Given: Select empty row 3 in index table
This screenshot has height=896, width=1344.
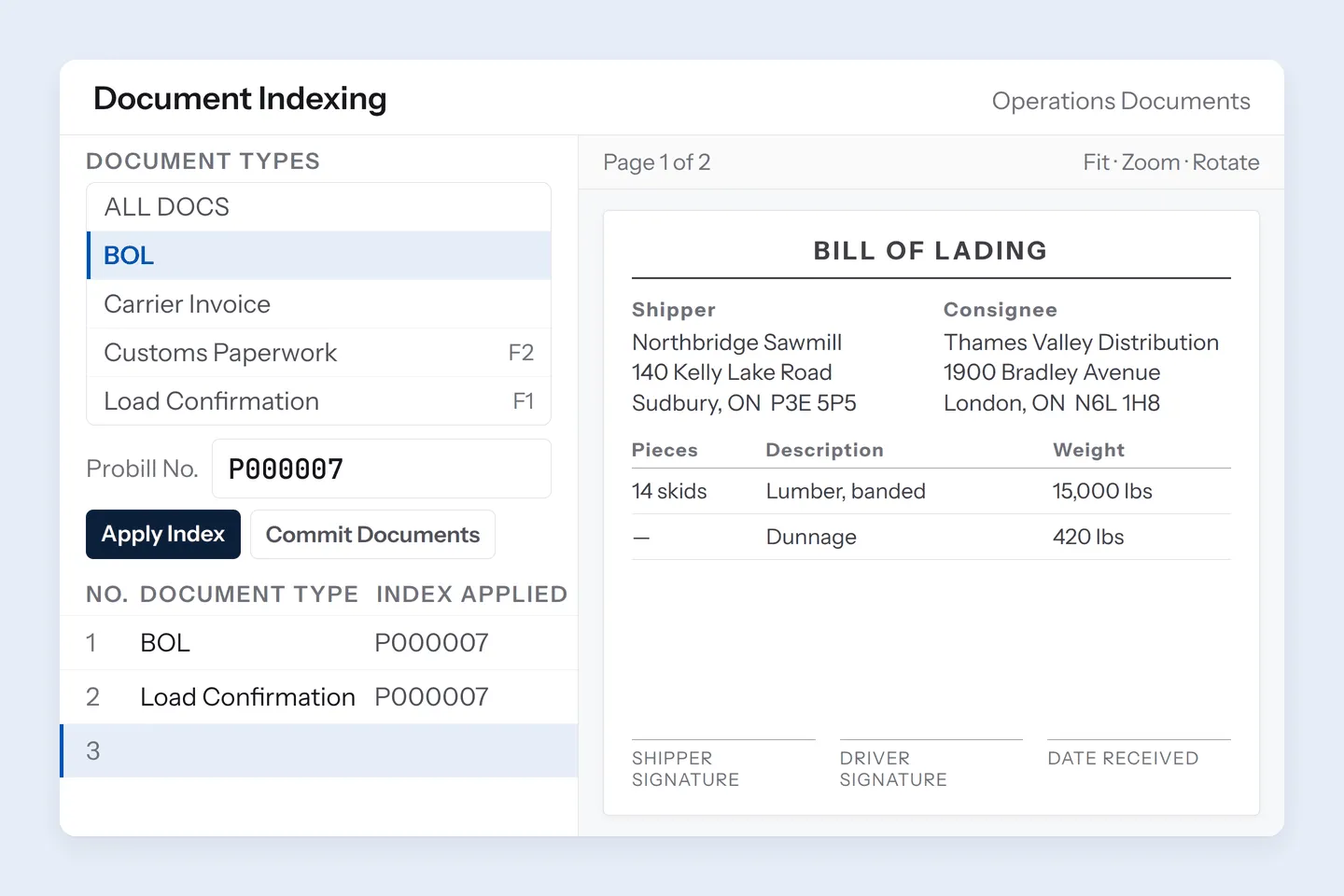Looking at the screenshot, I should 318,751.
